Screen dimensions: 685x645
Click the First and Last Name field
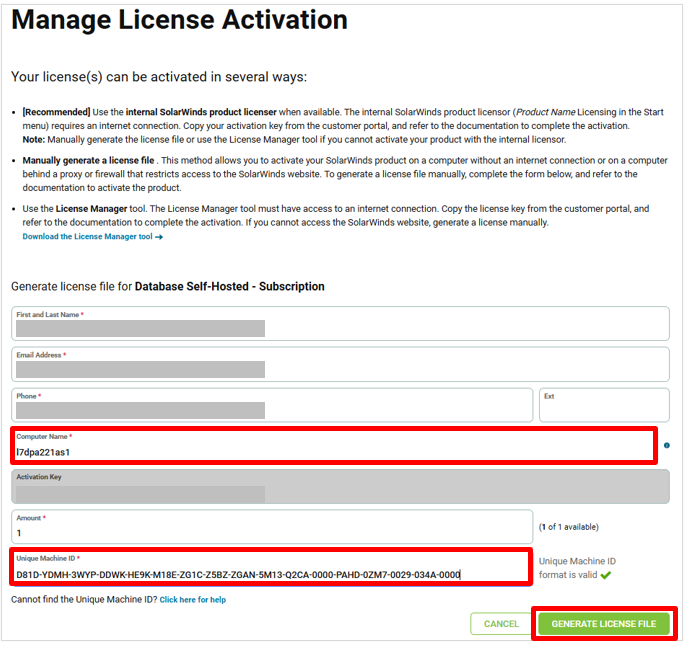coord(340,323)
